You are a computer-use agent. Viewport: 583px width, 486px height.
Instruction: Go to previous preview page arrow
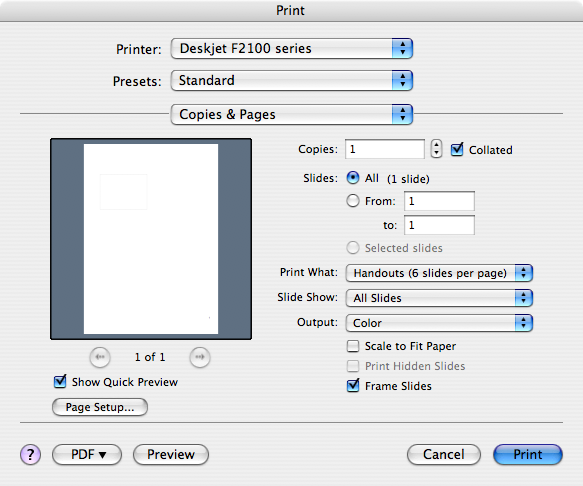click(x=100, y=357)
